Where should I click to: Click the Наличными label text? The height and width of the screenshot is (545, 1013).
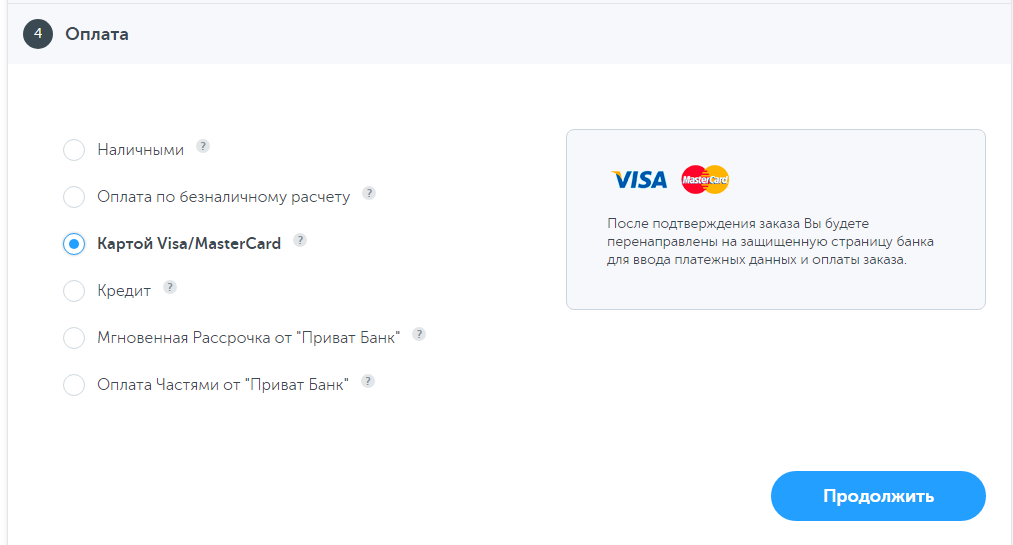(140, 150)
